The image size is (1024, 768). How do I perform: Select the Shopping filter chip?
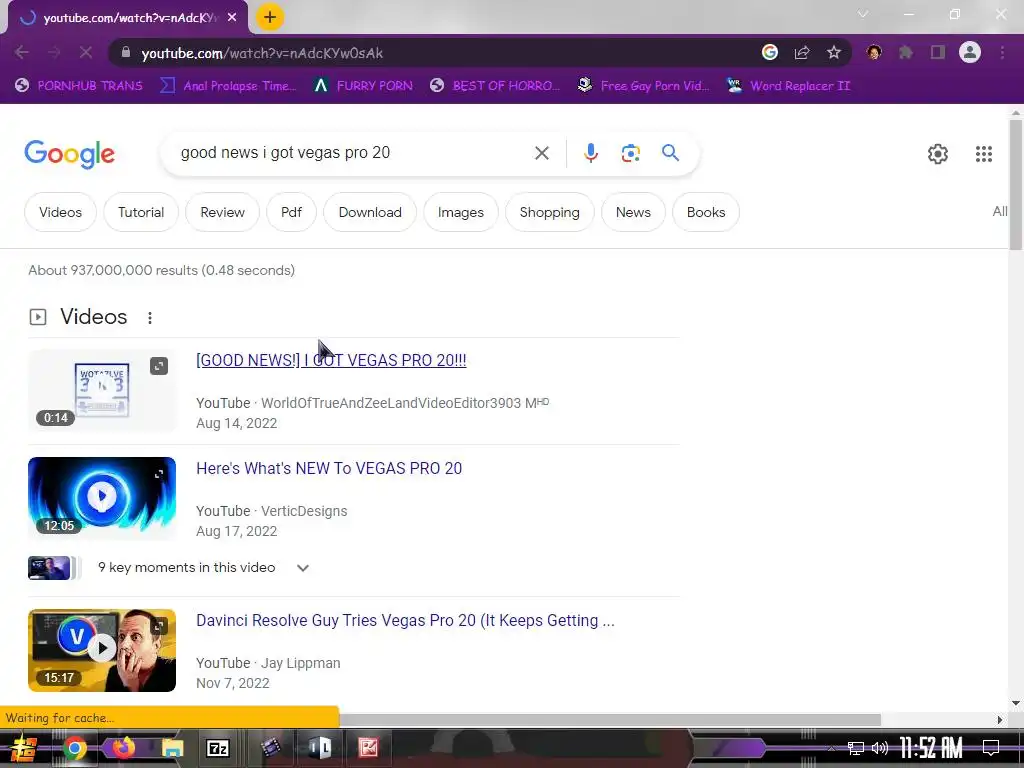click(549, 212)
